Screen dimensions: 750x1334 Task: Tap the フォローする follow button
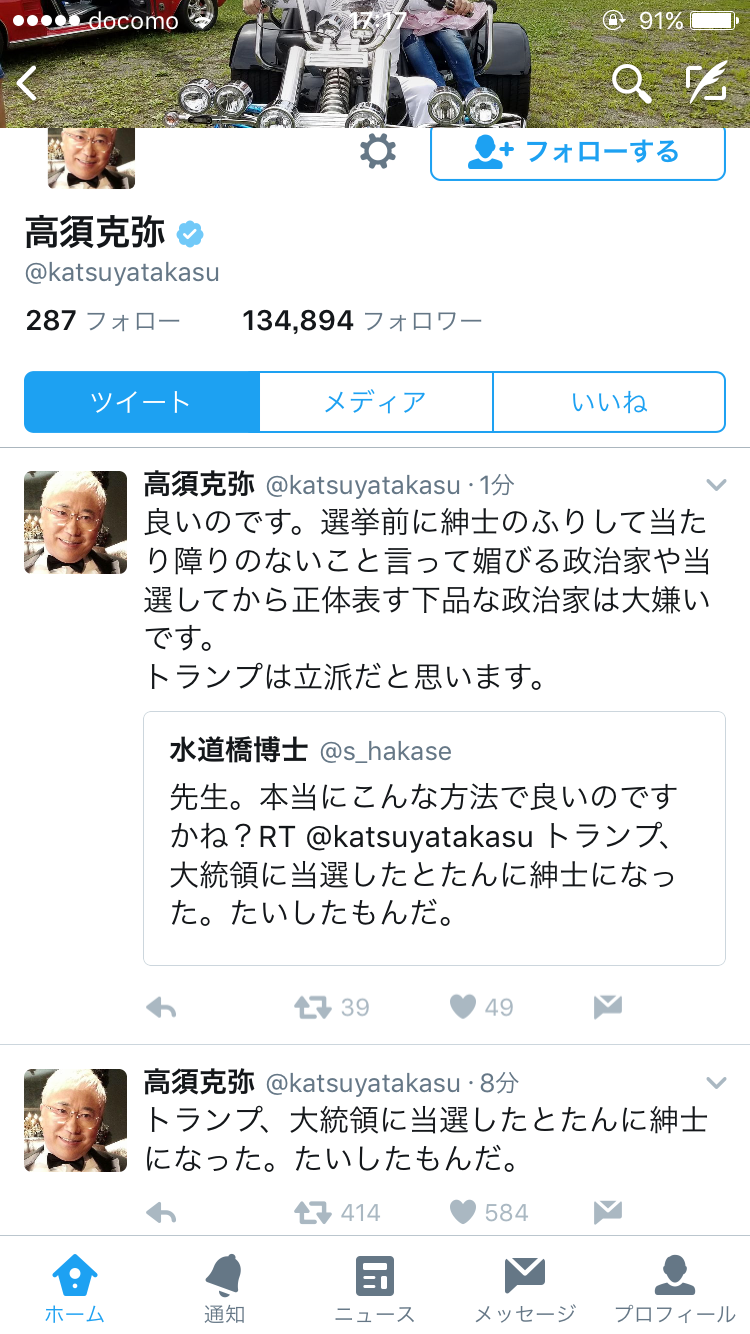(x=578, y=152)
